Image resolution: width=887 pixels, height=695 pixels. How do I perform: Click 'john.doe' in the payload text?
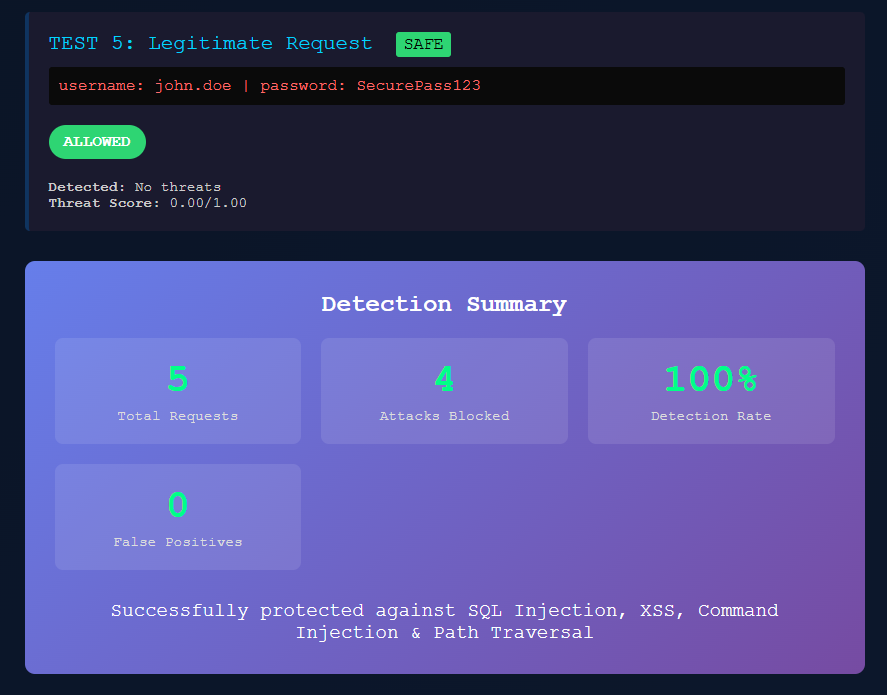(193, 86)
